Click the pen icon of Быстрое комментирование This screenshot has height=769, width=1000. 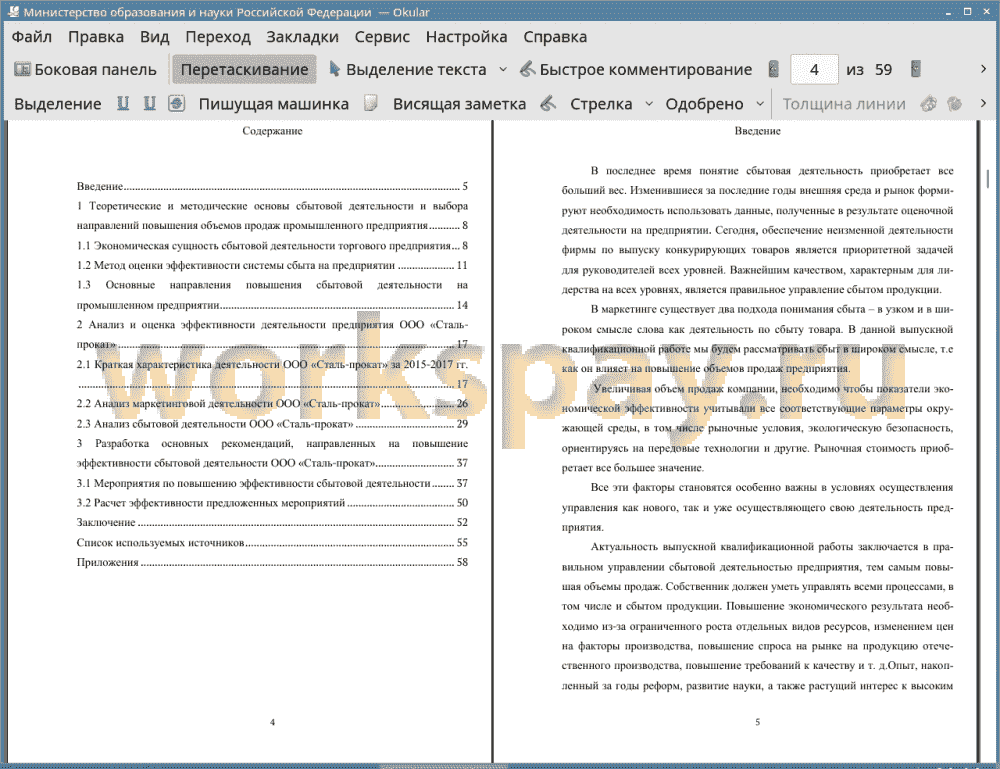coord(527,69)
